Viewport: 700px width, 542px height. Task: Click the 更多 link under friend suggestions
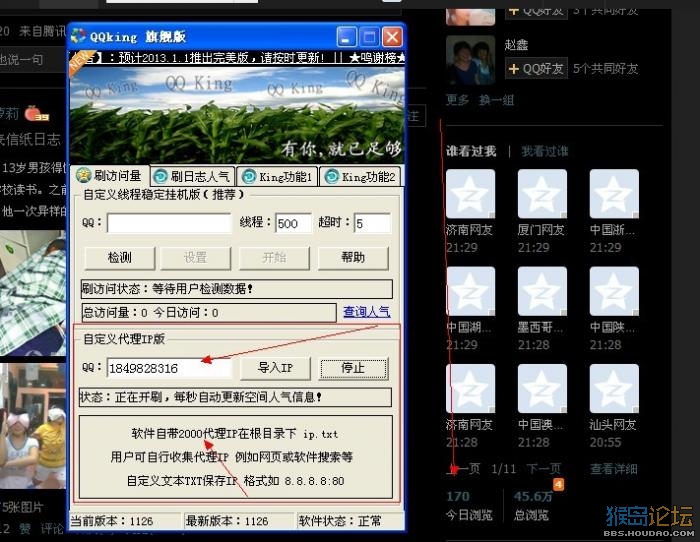457,100
